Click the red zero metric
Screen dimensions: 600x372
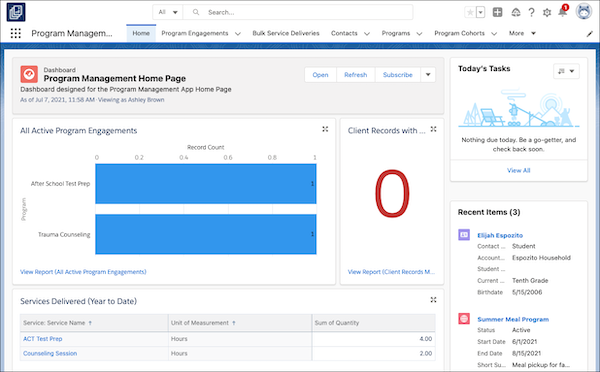point(392,194)
